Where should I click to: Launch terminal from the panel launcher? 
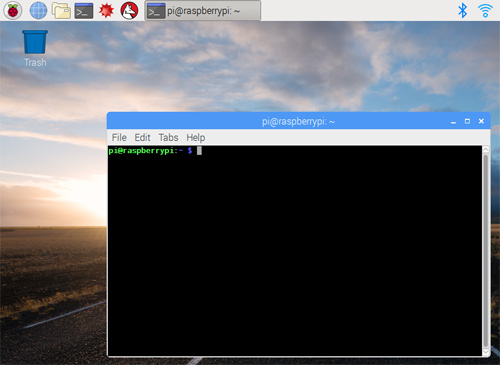[84, 11]
